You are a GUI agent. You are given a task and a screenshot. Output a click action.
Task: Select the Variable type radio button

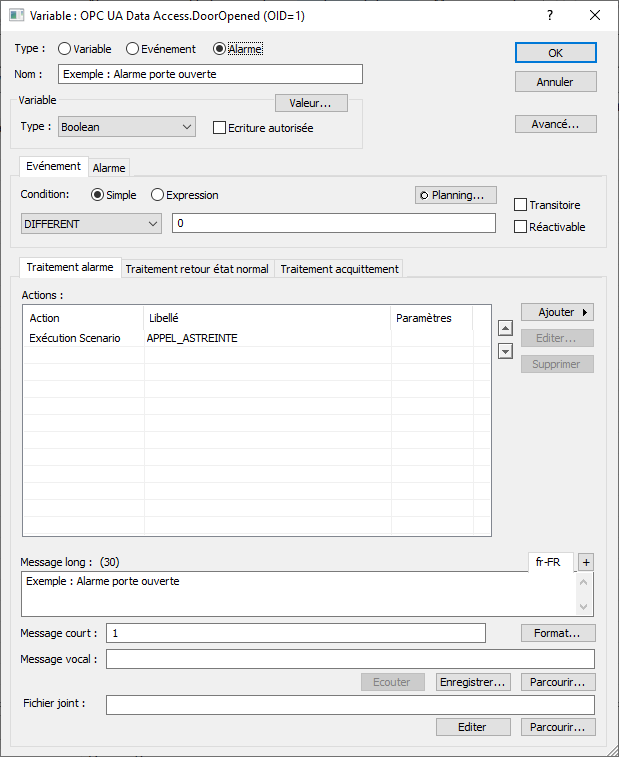tap(66, 49)
